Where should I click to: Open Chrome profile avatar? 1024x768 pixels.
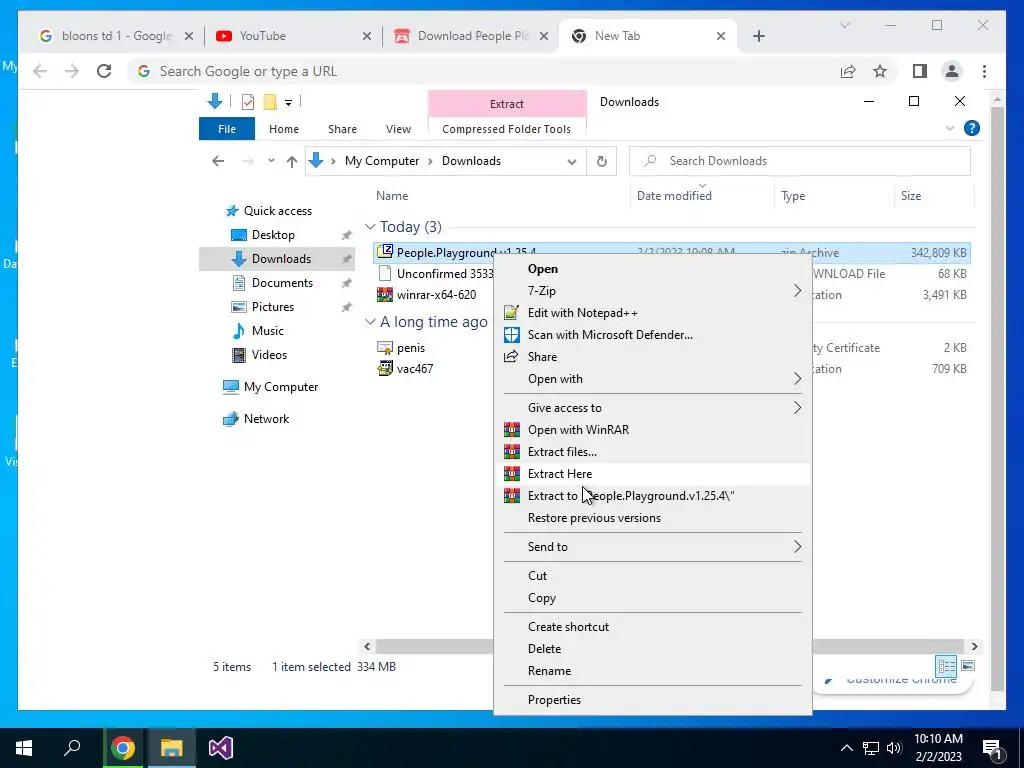point(952,71)
